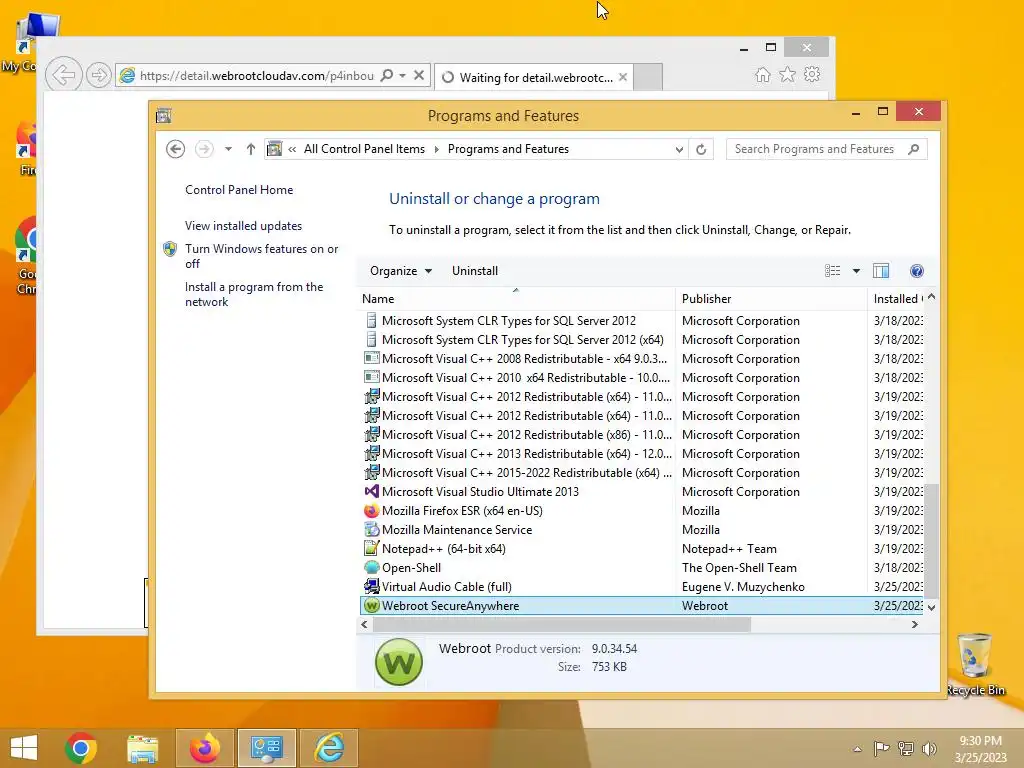The width and height of the screenshot is (1024, 768).
Task: Open the Recycle Bin on the desktop
Action: pos(974,663)
